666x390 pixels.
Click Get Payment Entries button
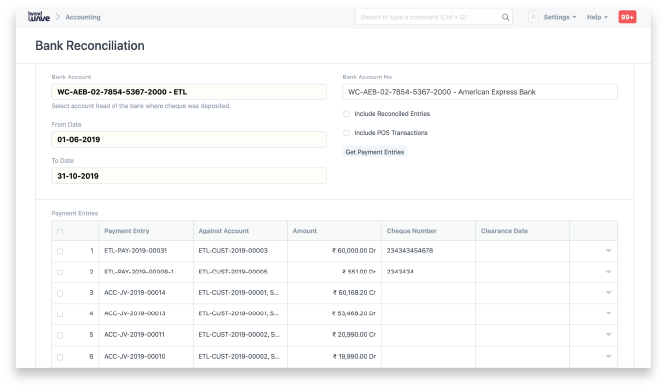coord(375,152)
